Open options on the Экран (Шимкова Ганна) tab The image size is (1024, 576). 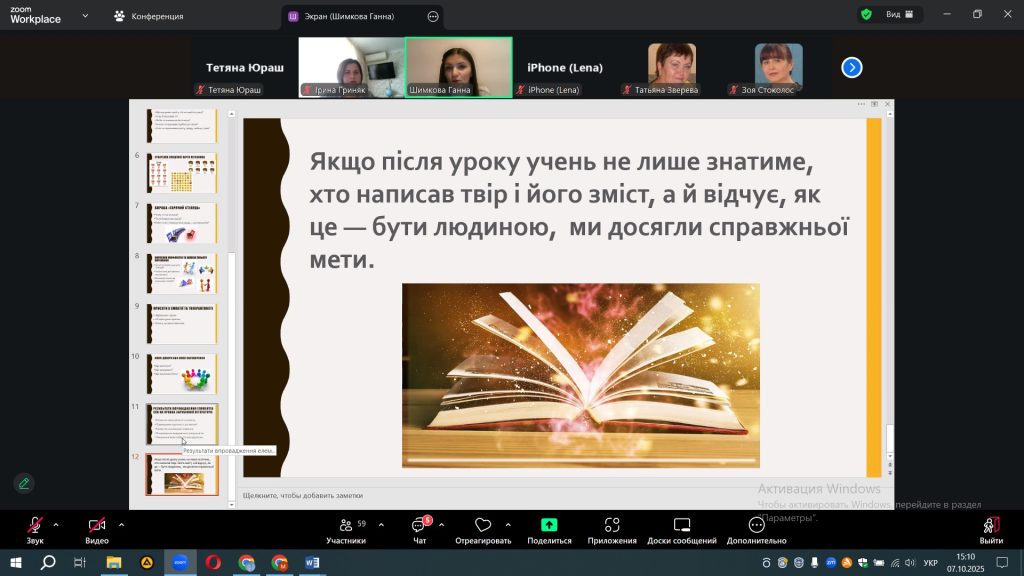[x=432, y=17]
